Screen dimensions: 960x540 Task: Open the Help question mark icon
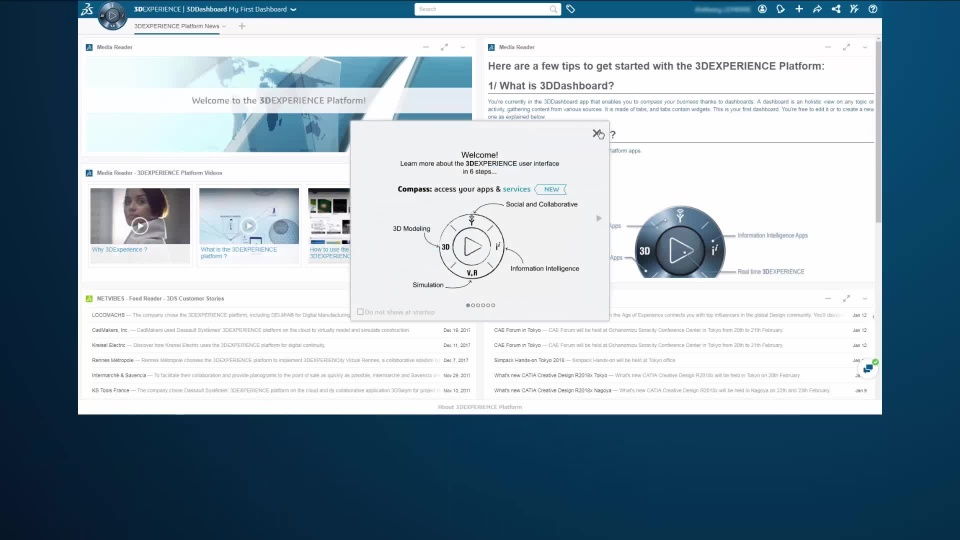(873, 9)
